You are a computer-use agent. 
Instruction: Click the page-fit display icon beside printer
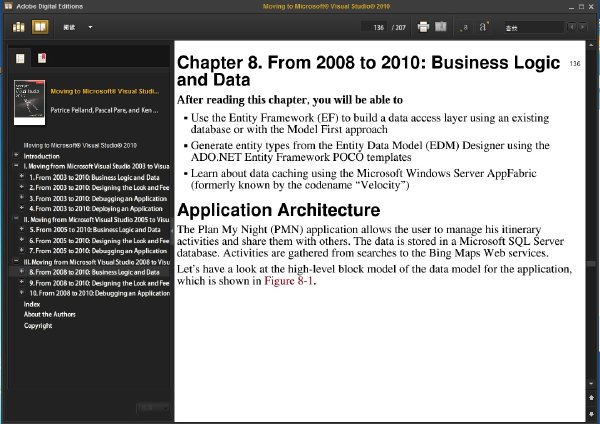[441, 26]
